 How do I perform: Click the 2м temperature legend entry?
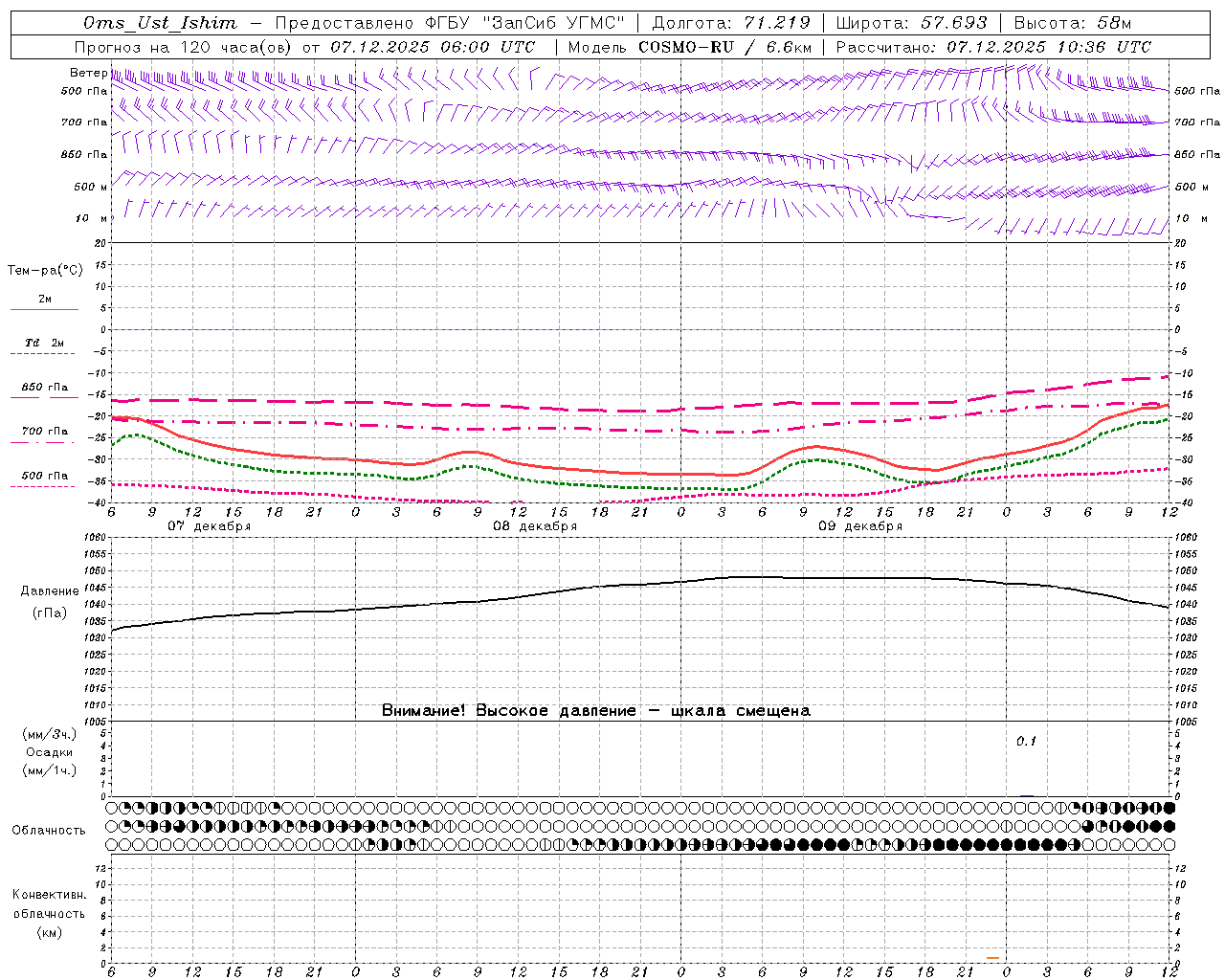point(45,300)
